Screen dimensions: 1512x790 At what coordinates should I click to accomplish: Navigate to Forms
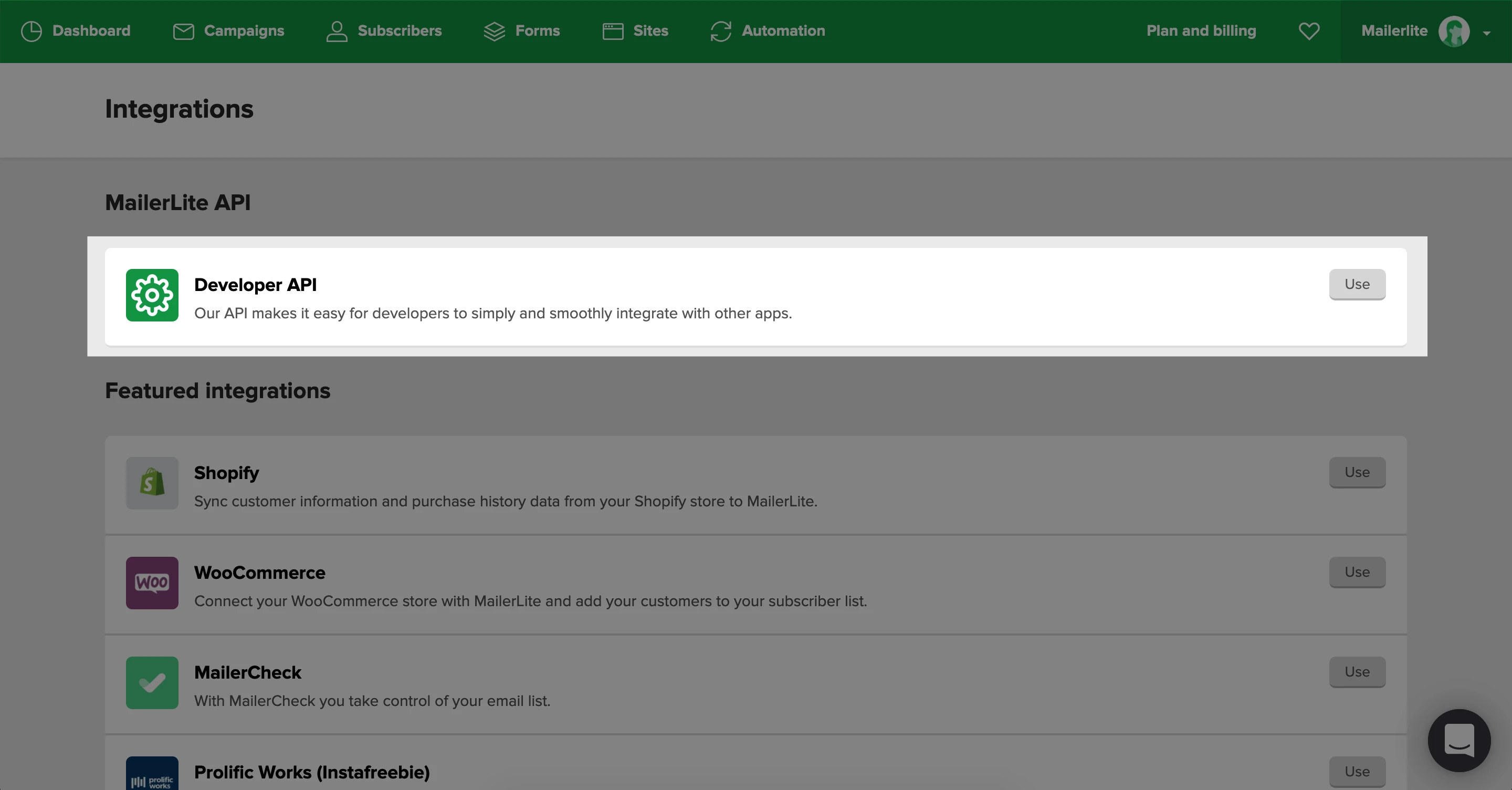click(x=521, y=30)
